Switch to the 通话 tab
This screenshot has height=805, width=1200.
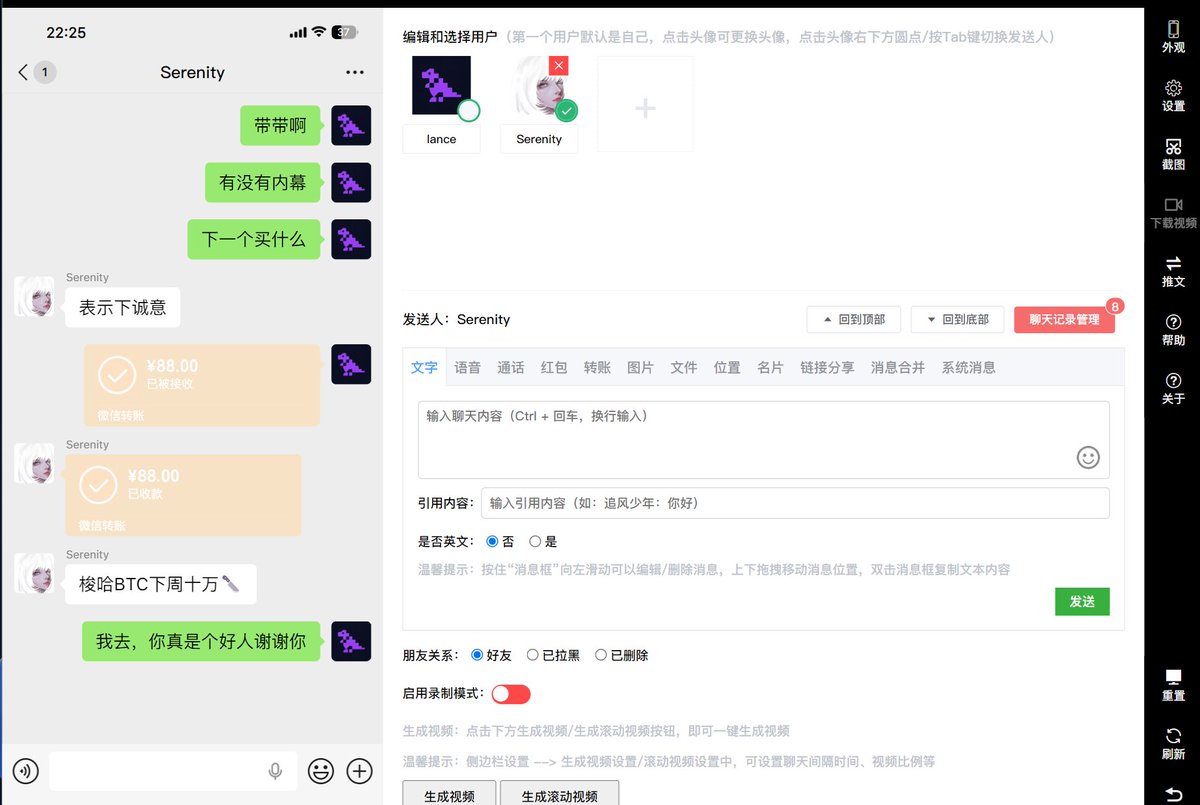[511, 367]
